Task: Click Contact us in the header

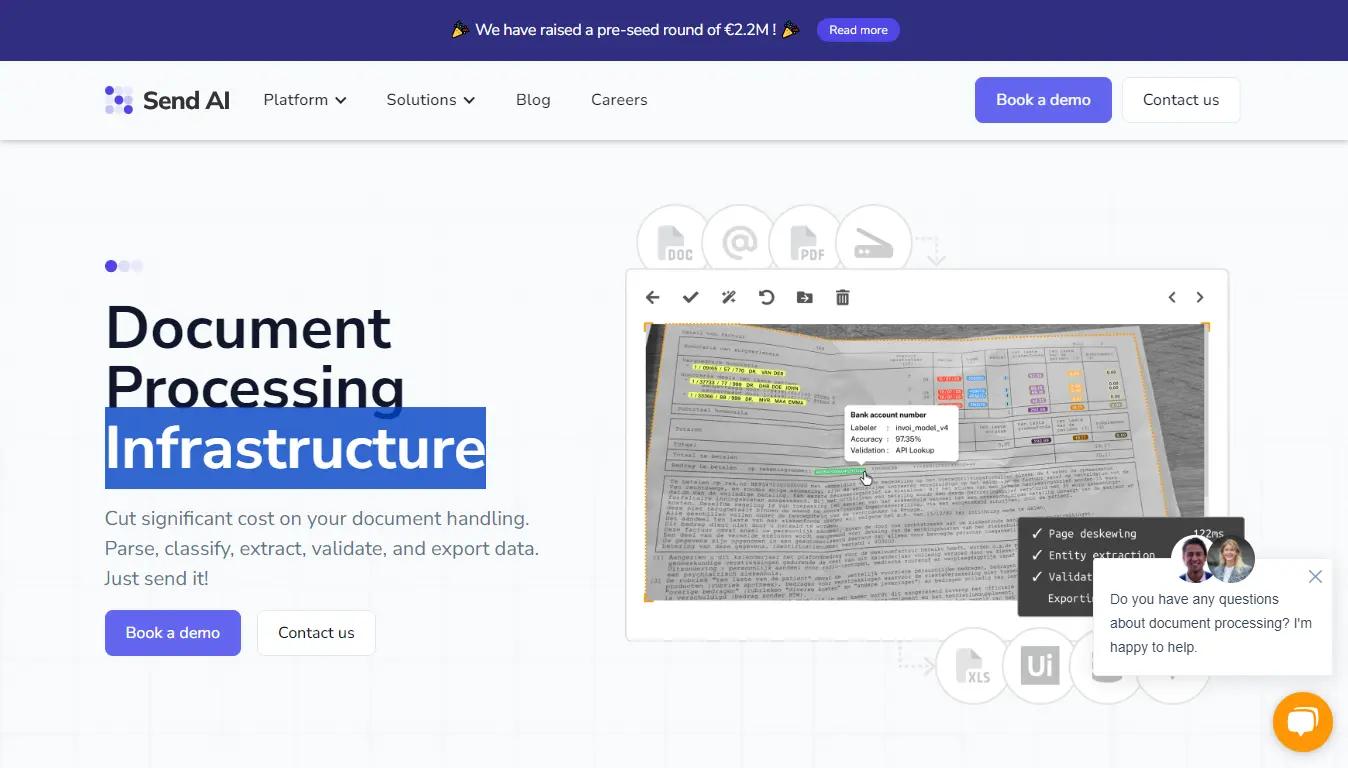Action: tap(1181, 100)
